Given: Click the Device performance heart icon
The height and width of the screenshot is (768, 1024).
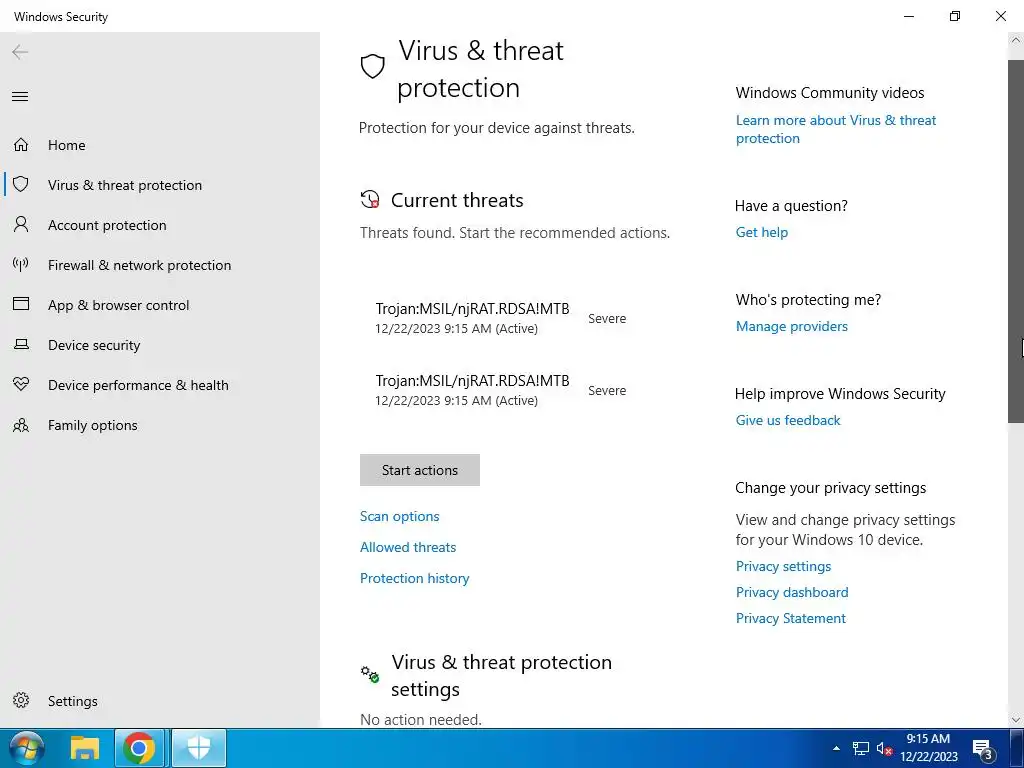Looking at the screenshot, I should click(21, 384).
